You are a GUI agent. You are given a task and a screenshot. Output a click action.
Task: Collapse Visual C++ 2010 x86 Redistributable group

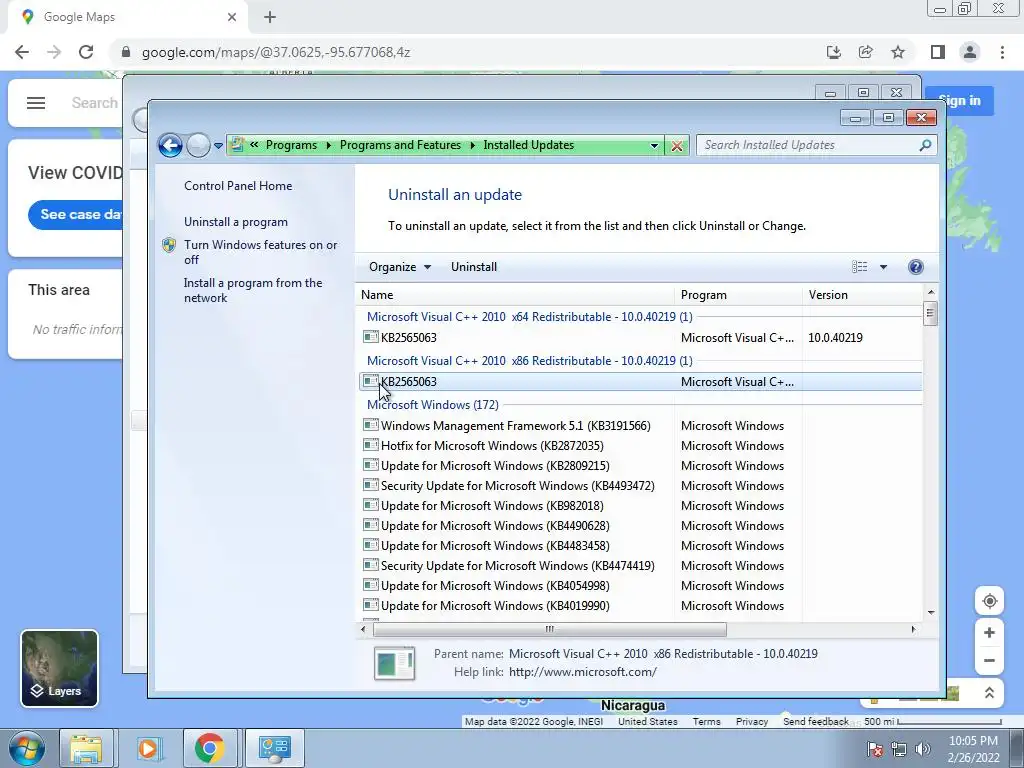click(x=530, y=360)
